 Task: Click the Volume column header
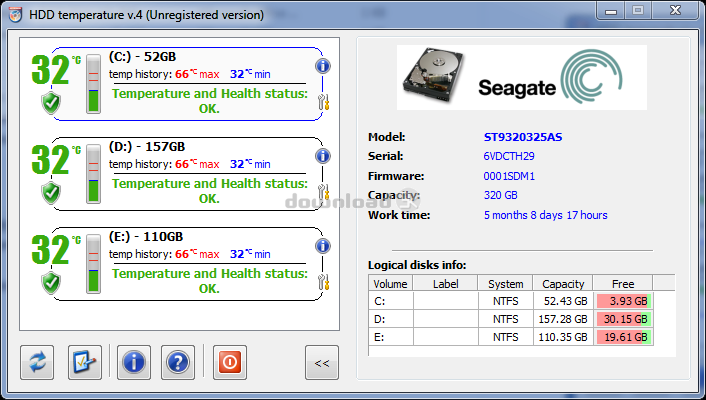(x=390, y=284)
